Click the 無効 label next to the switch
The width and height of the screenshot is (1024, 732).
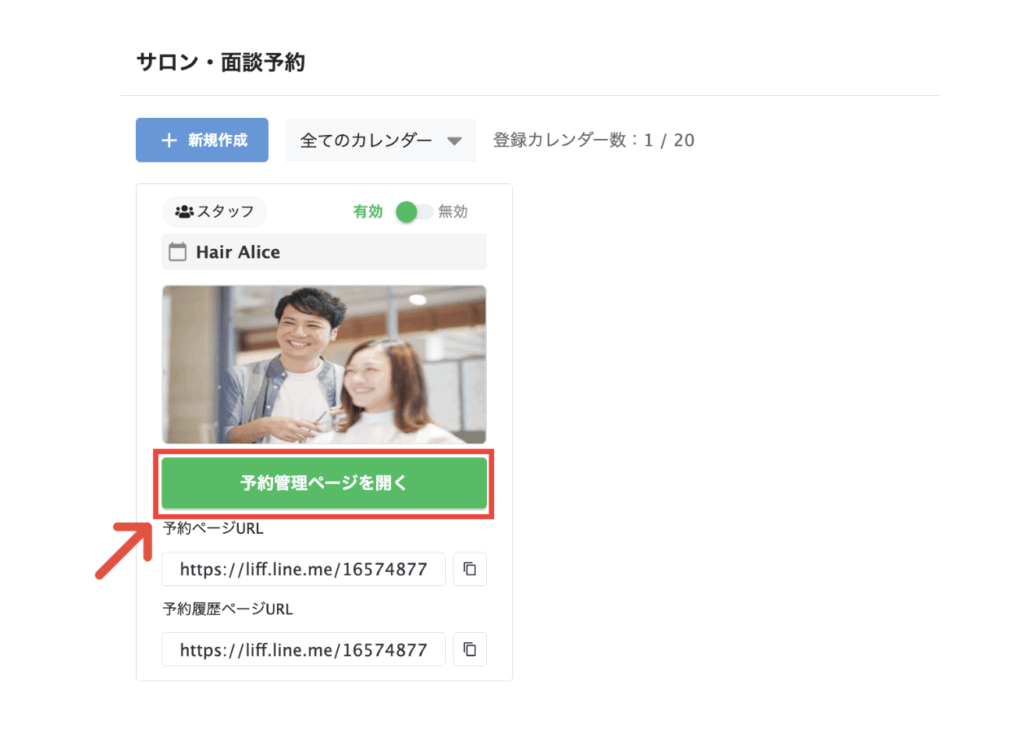(453, 212)
